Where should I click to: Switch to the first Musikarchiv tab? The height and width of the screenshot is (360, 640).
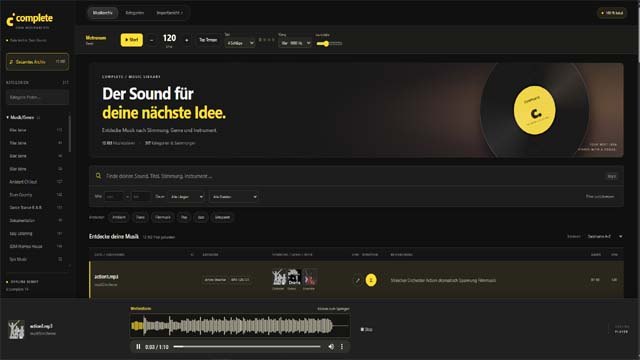point(102,13)
